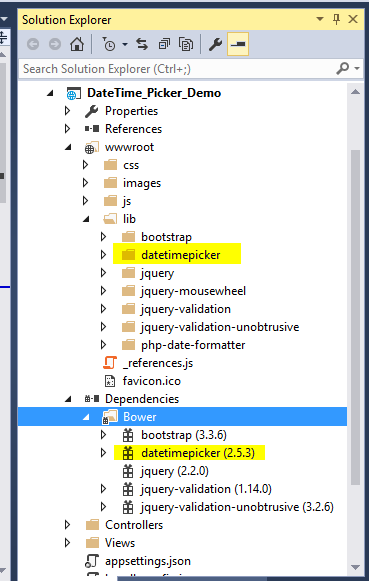Click the Sync with Active Document icon
Viewport: 369px width, 581px height.
click(x=142, y=44)
